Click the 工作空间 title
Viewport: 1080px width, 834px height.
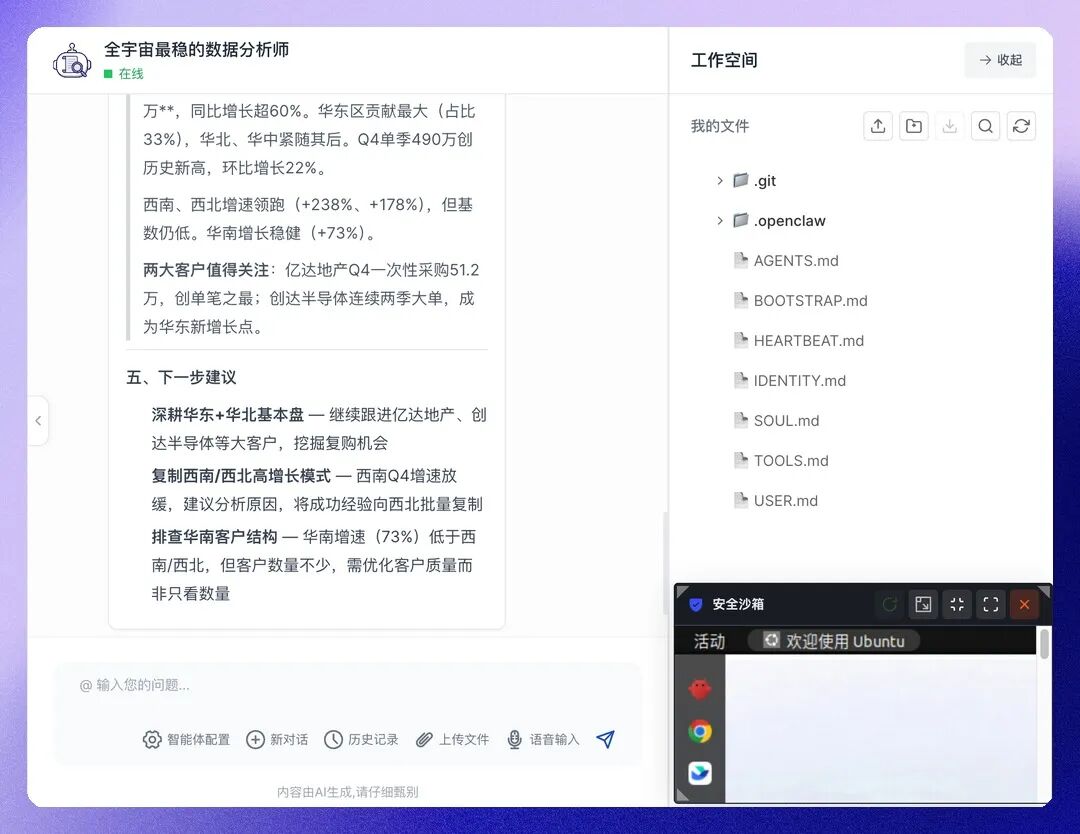click(724, 60)
